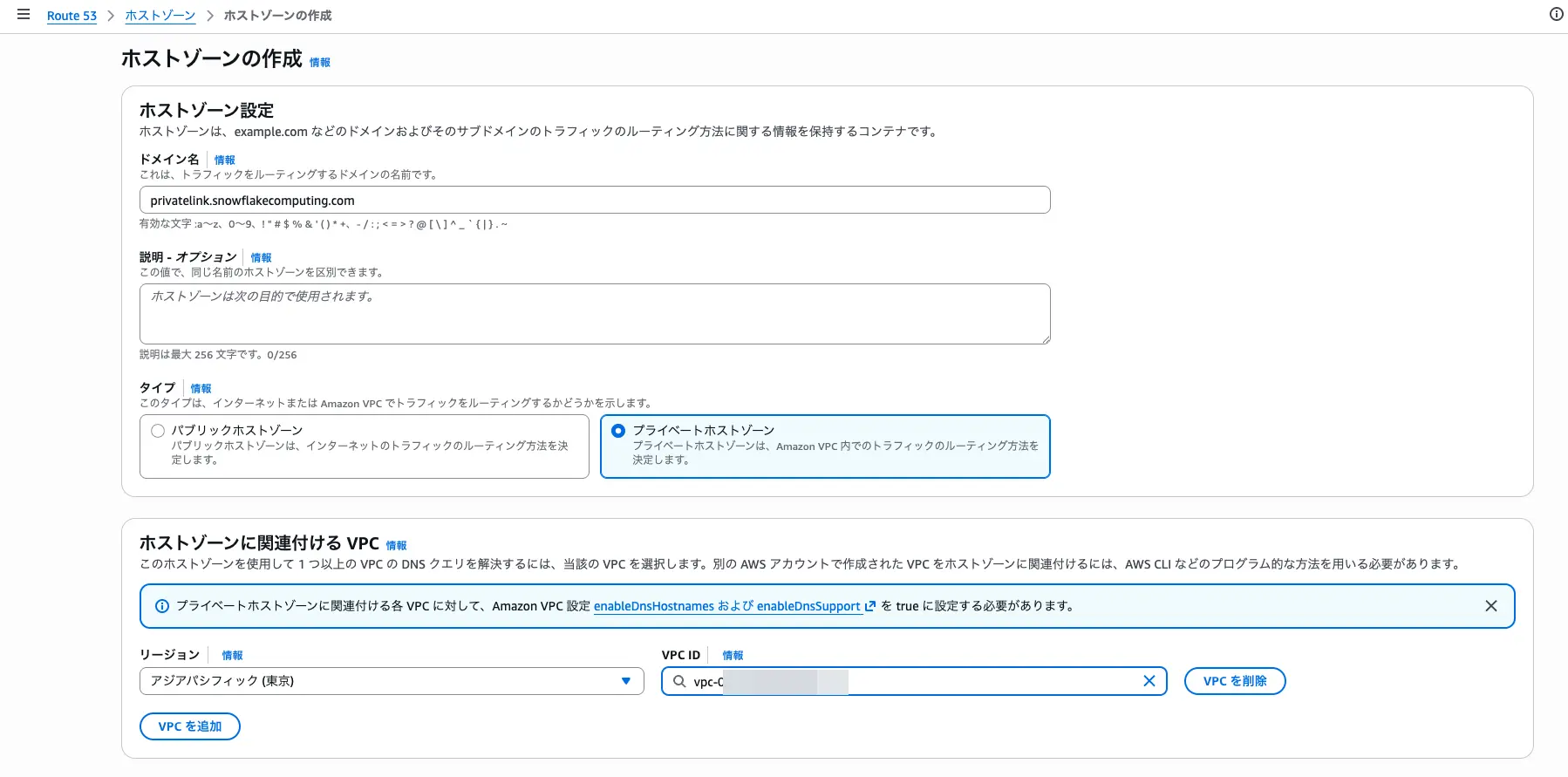Click the info icon at top right
Screen dimensions: 1568x777
click(x=1556, y=14)
